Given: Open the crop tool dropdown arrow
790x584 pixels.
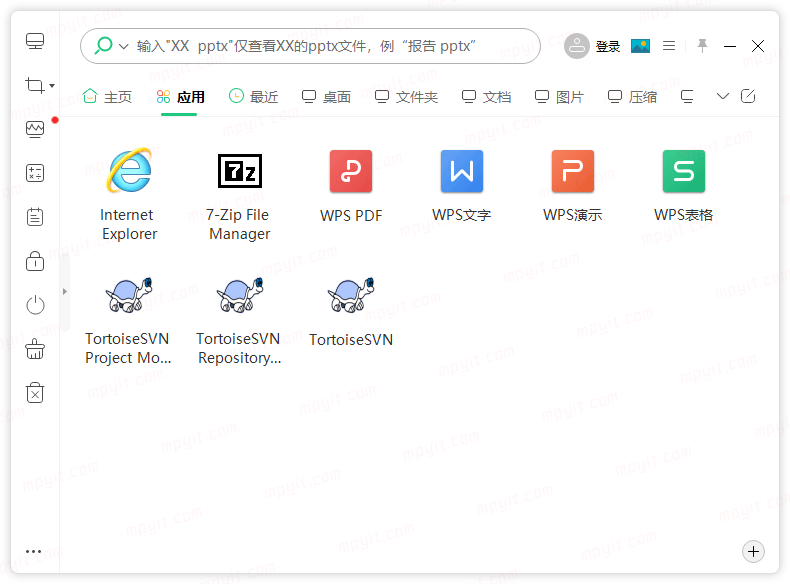Looking at the screenshot, I should pyautogui.click(x=52, y=86).
